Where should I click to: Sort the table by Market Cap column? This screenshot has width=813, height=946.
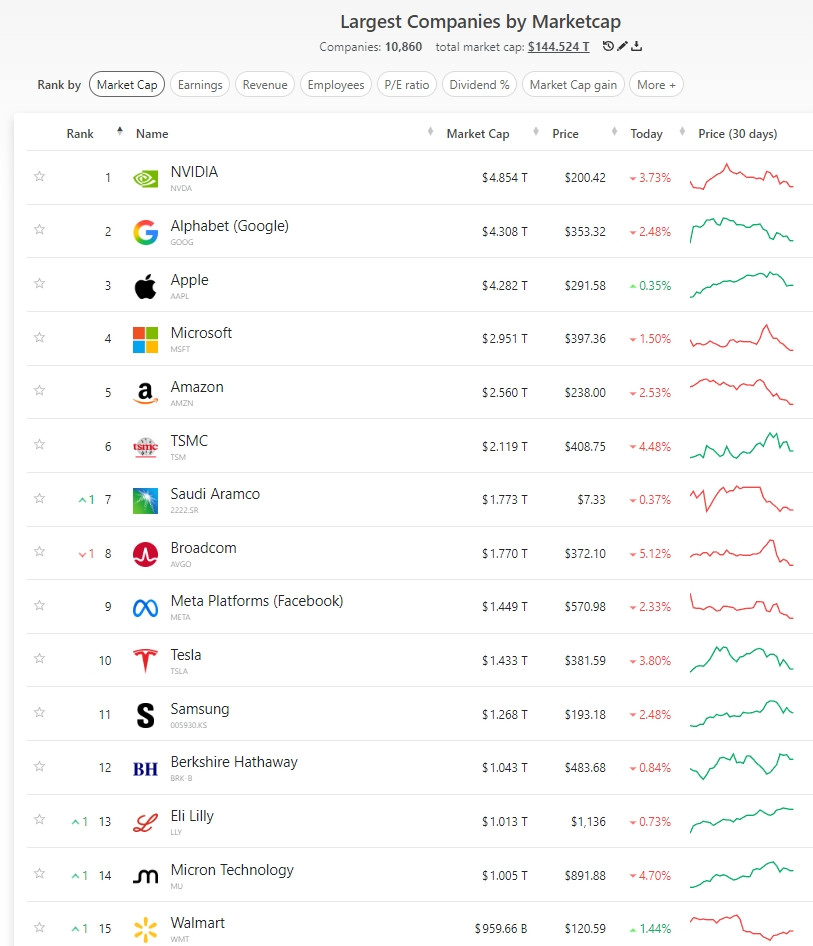click(x=478, y=133)
